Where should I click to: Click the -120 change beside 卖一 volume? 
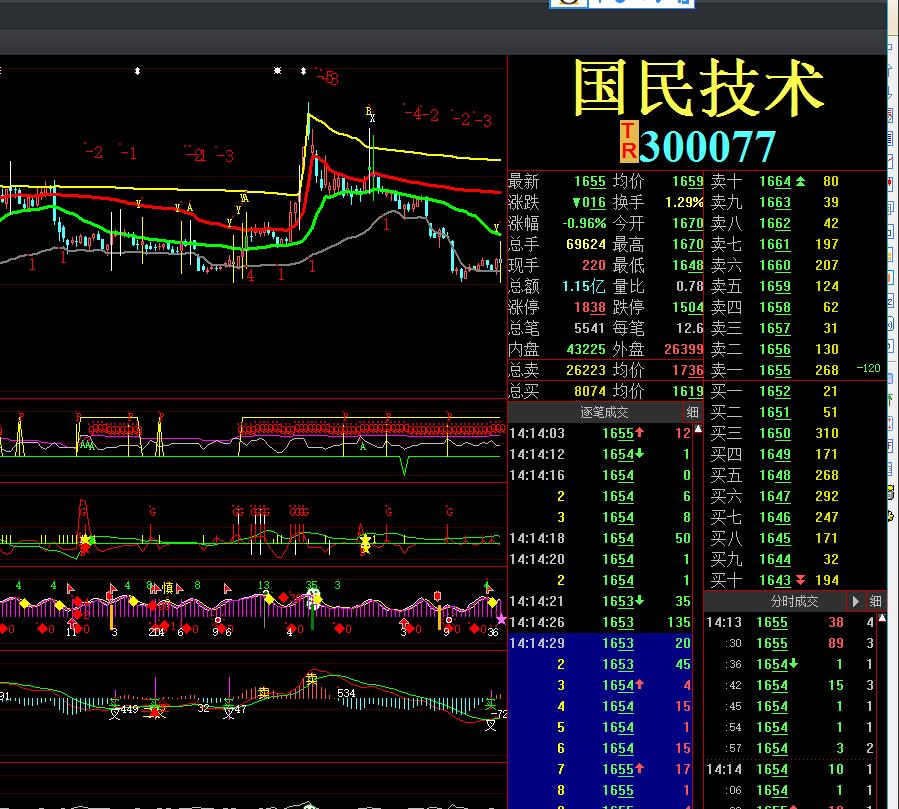(x=868, y=368)
